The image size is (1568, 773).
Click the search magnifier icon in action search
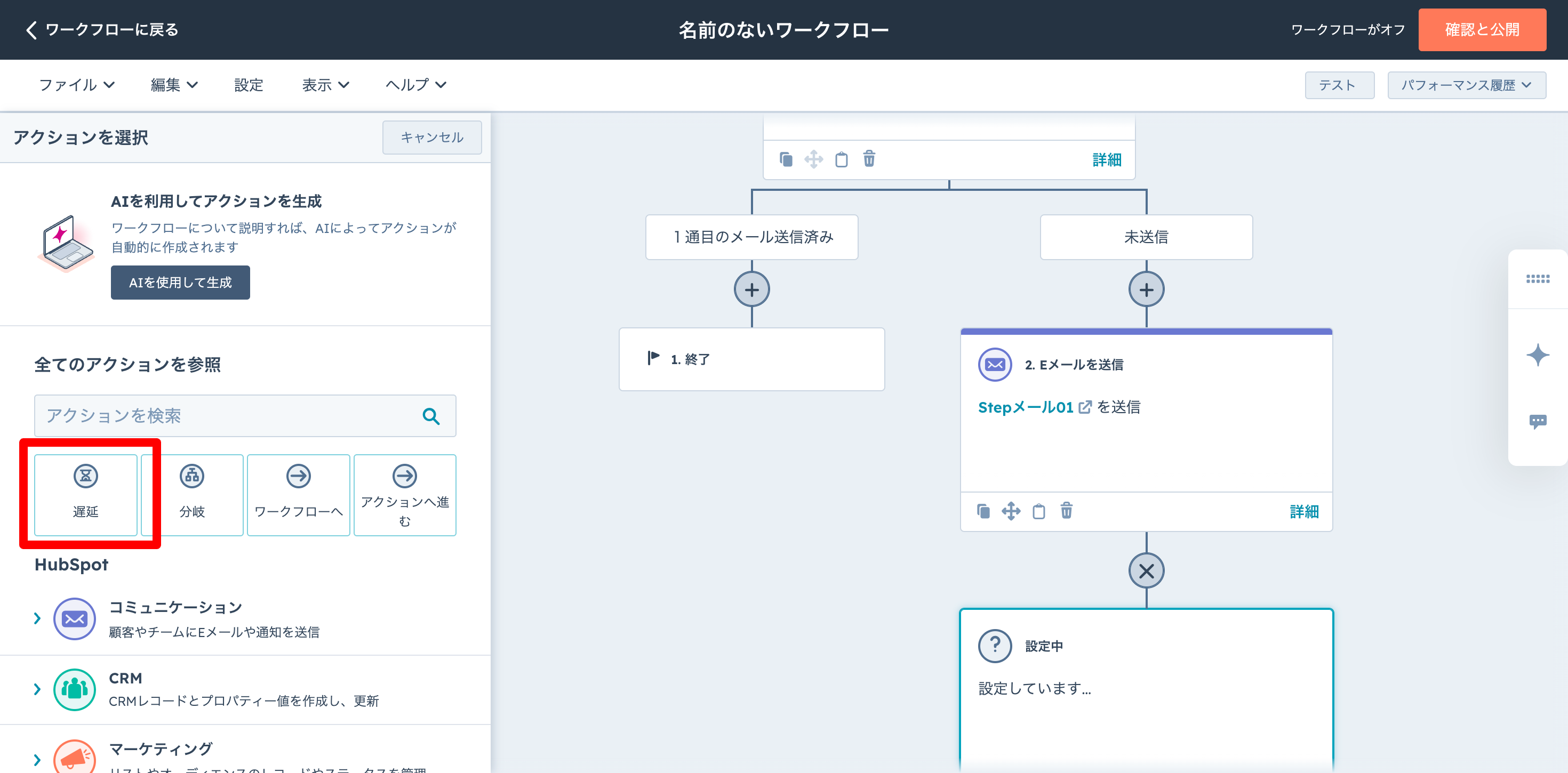point(431,416)
